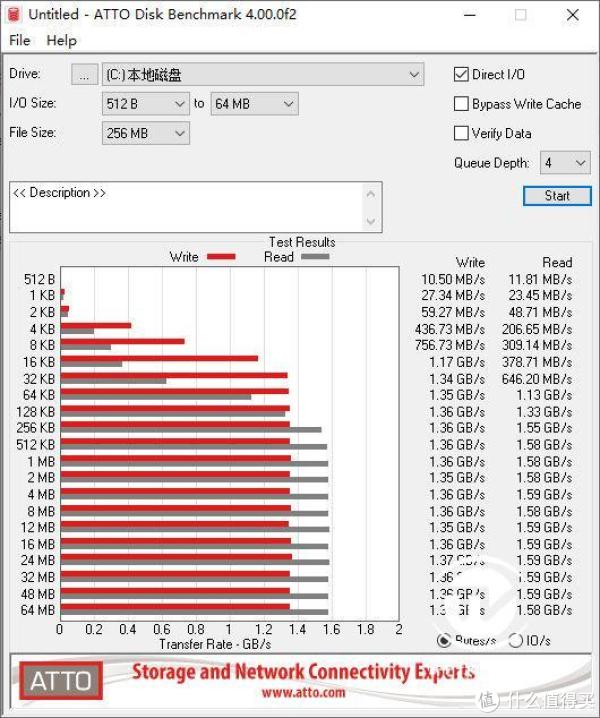Expand the Drive selection dropdown
Viewport: 600px width, 718px height.
click(x=263, y=75)
